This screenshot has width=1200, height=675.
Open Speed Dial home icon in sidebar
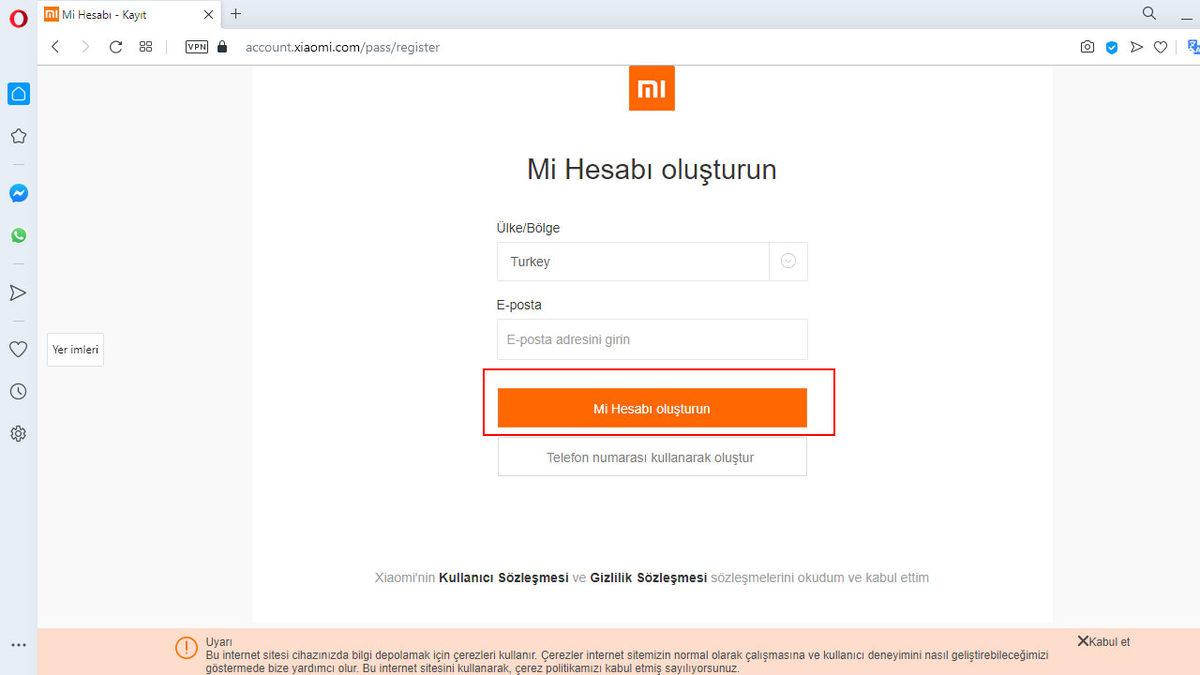click(x=18, y=93)
